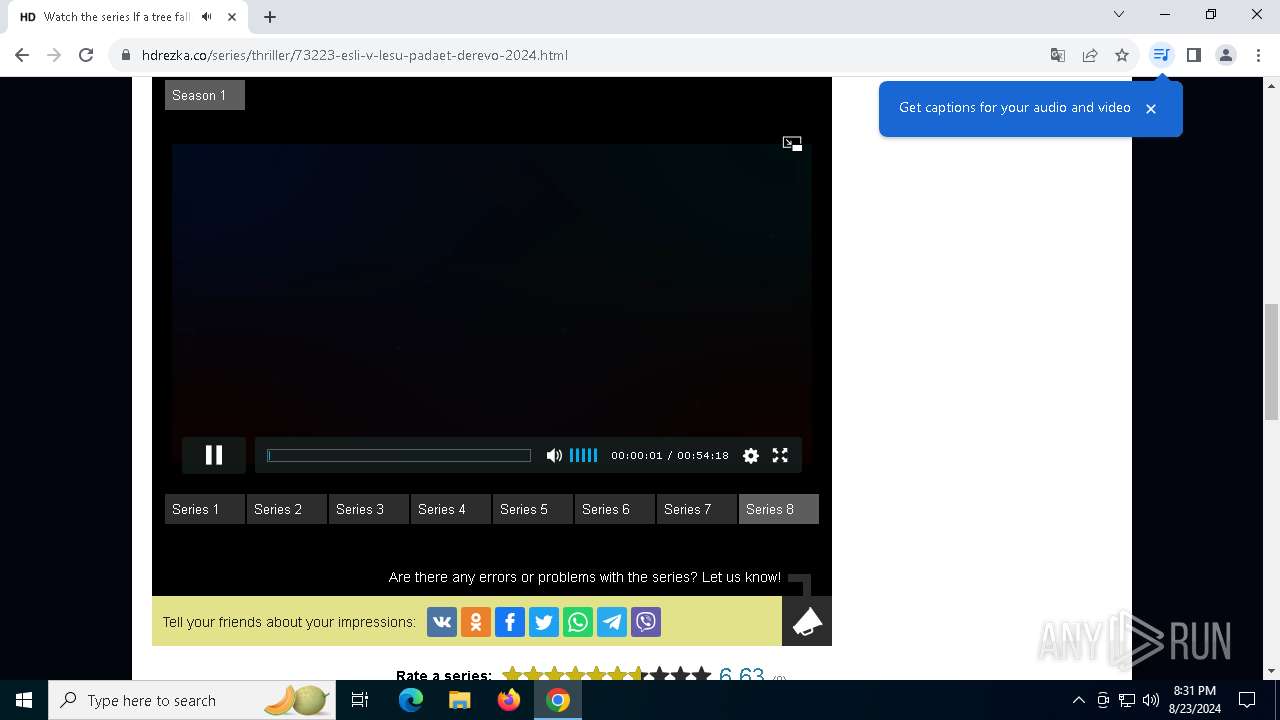Enter fullscreen video mode
1280x720 pixels.
coord(780,455)
